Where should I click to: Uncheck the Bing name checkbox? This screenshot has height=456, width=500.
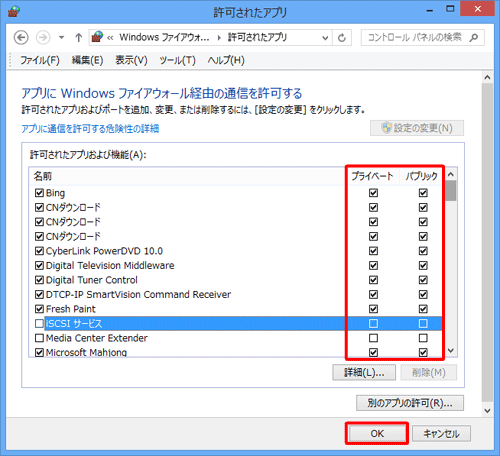click(x=39, y=193)
